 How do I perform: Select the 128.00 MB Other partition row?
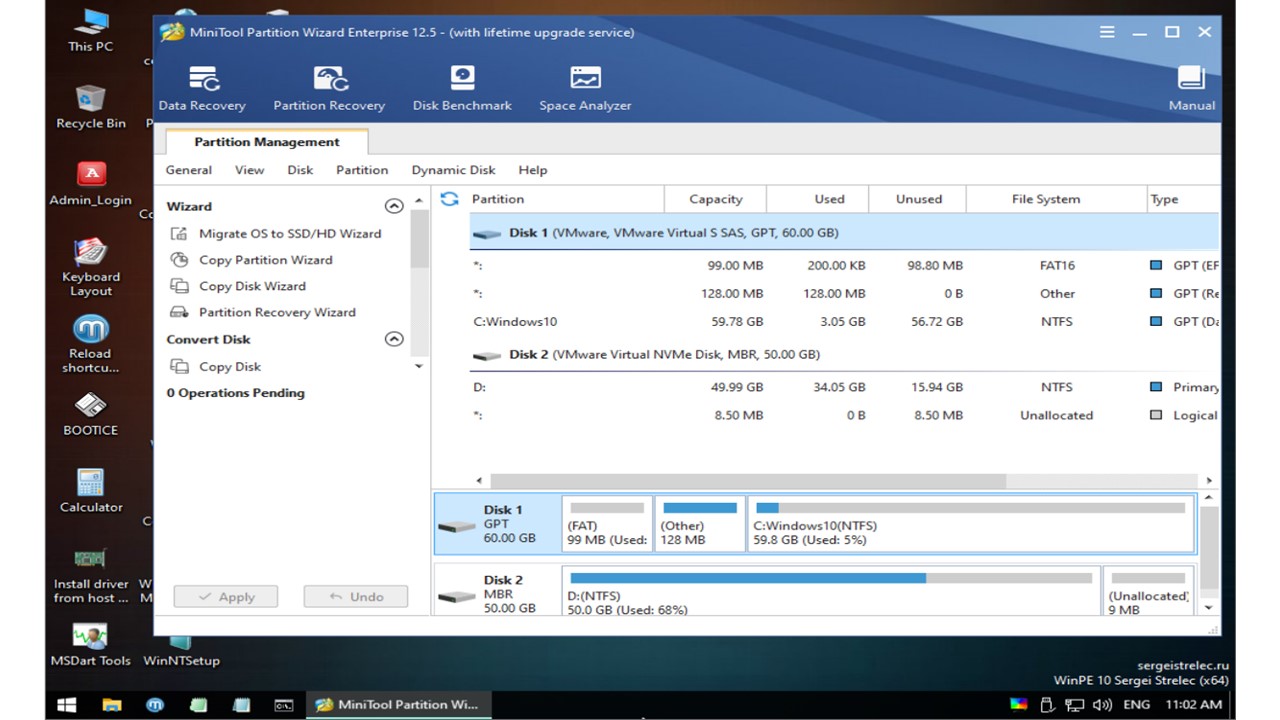point(845,294)
